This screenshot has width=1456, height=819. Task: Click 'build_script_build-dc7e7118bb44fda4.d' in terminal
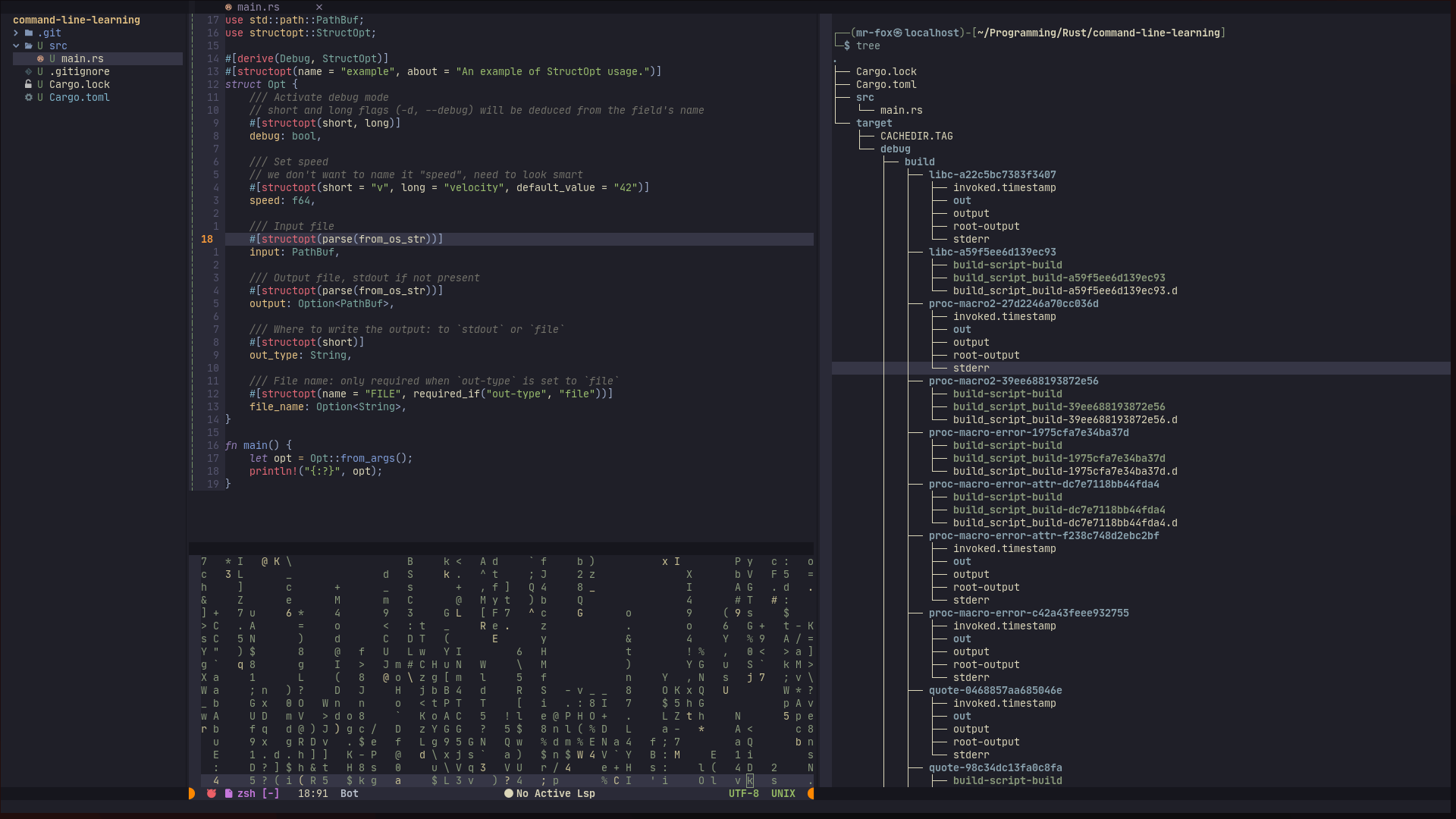coord(1065,522)
